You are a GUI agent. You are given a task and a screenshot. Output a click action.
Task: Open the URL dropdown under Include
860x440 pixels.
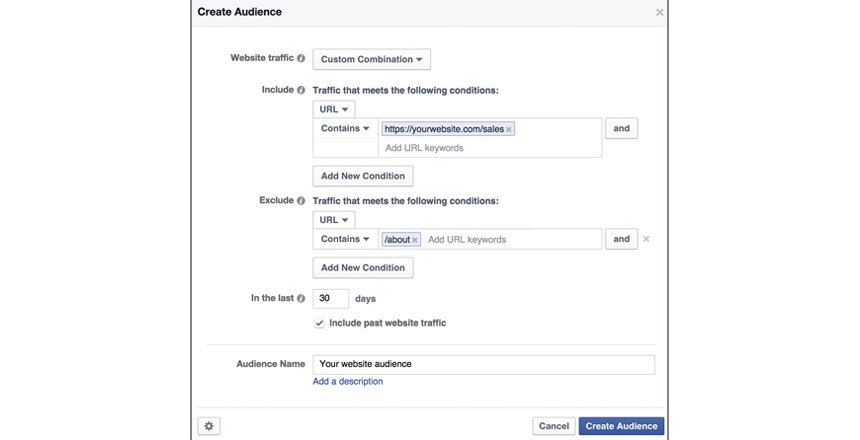coord(333,109)
